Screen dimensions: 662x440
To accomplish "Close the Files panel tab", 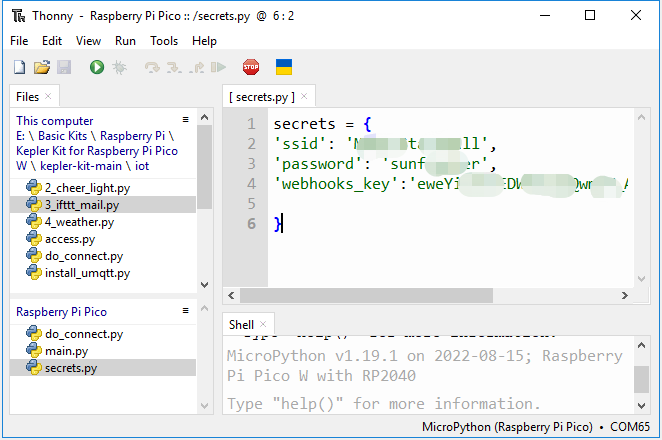I will pos(48,96).
